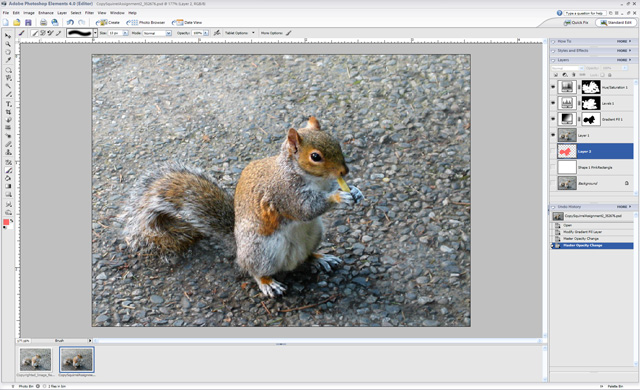Hide the Levels 1 layer
This screenshot has height=390, width=640.
pos(553,103)
